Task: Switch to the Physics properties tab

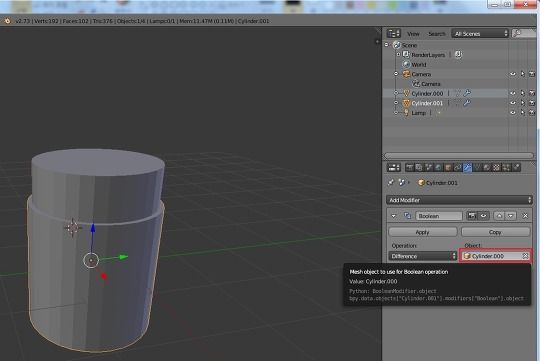Action: 516,167
